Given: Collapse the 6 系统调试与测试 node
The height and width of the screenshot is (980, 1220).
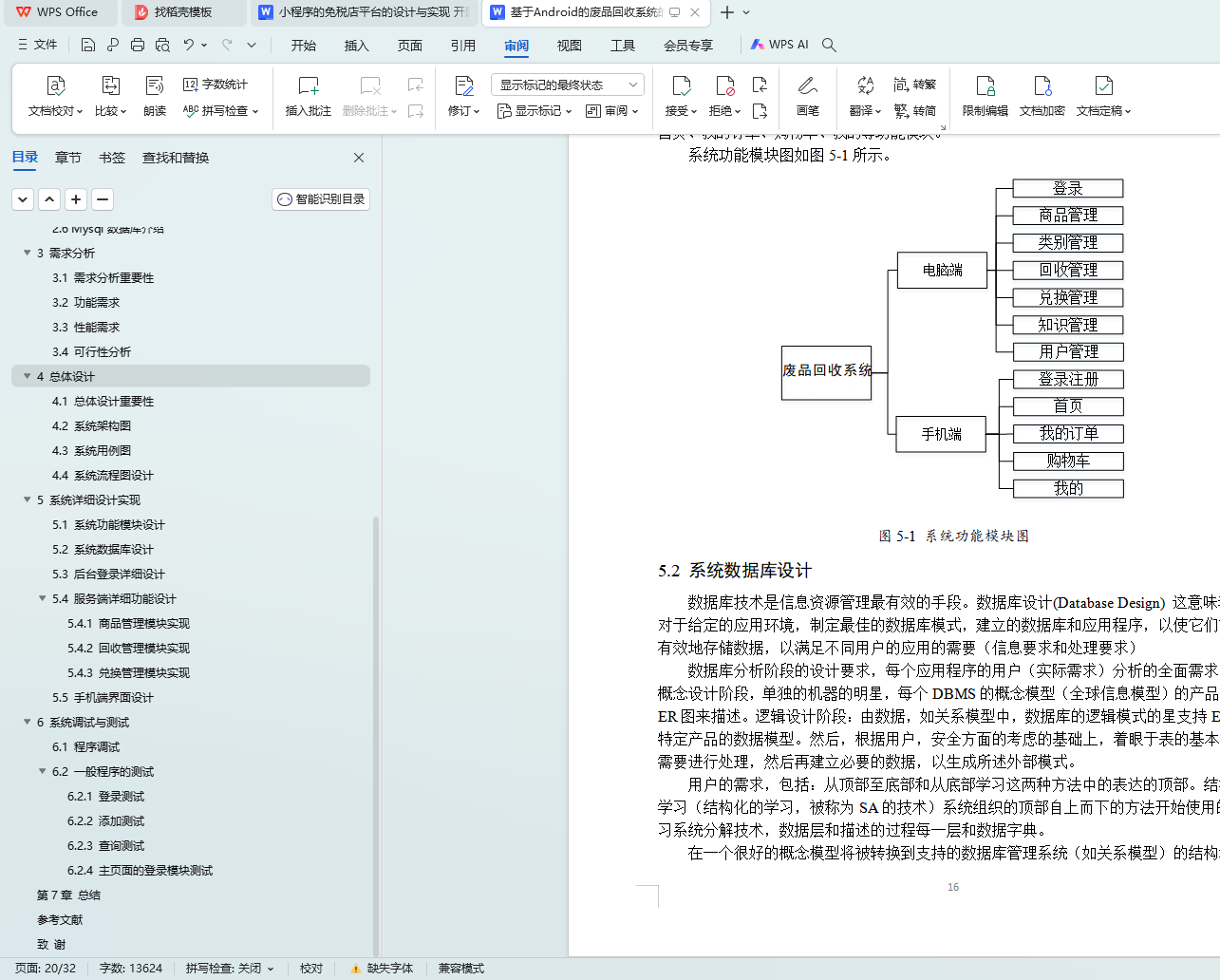Looking at the screenshot, I should click(28, 722).
